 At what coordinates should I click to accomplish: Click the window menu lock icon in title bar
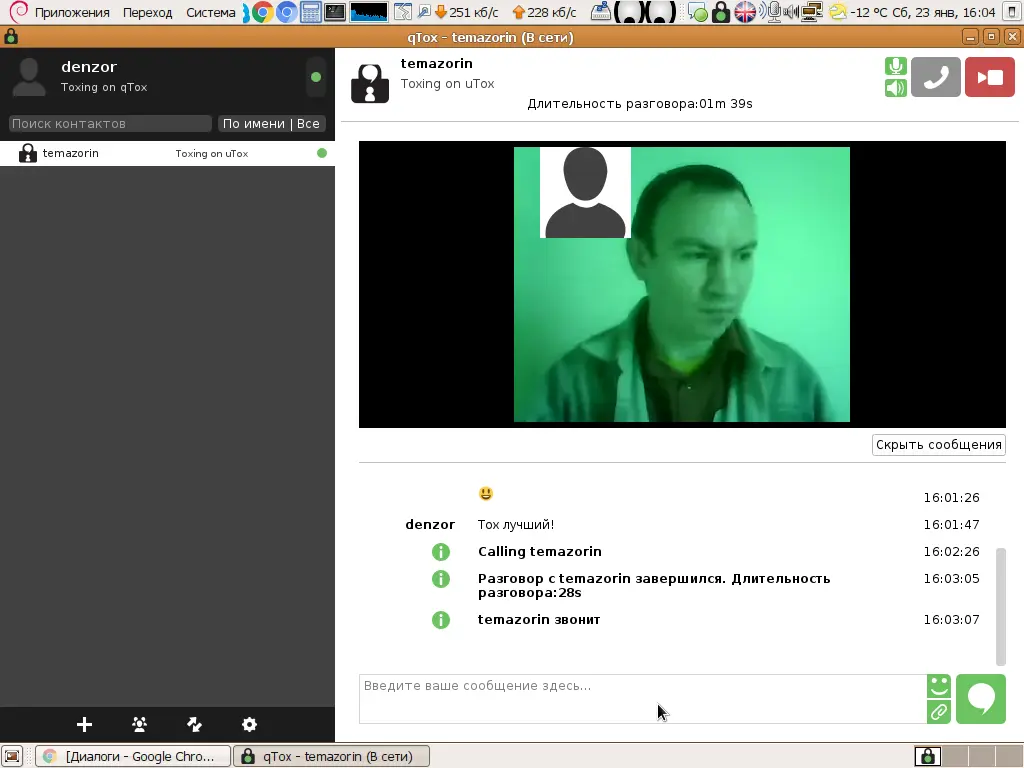coord(10,37)
